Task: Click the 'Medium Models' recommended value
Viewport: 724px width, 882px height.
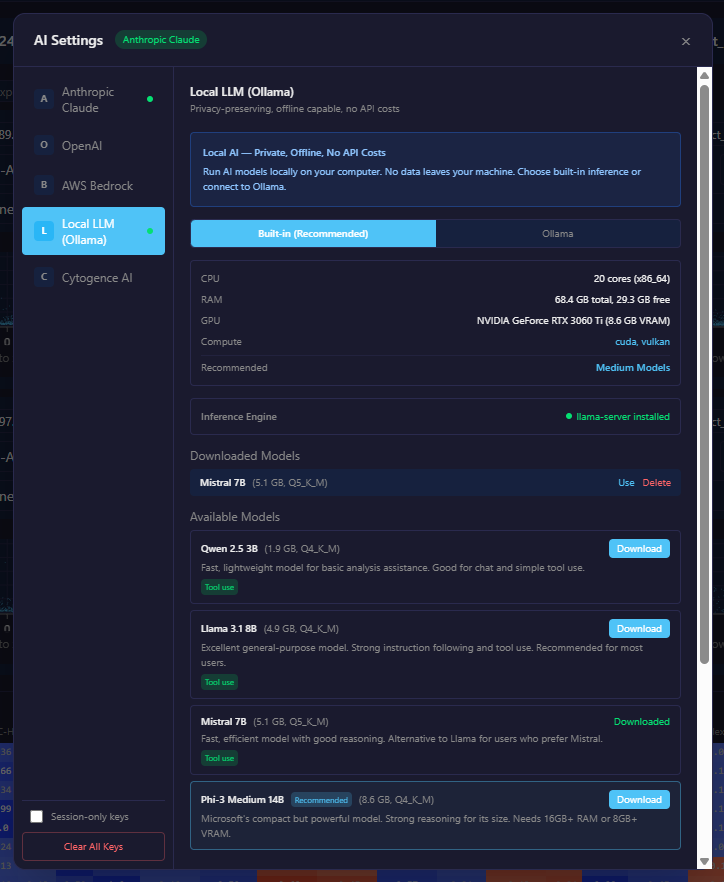Action: click(633, 367)
